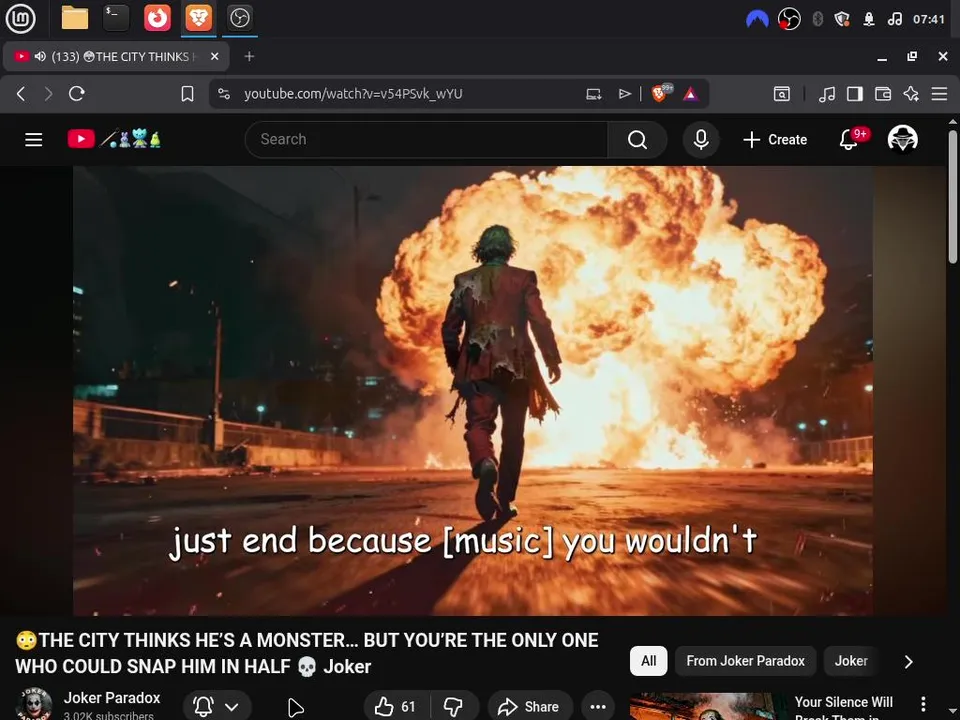960x720 pixels.
Task: Click the page vertical scrollbar
Action: [953, 196]
